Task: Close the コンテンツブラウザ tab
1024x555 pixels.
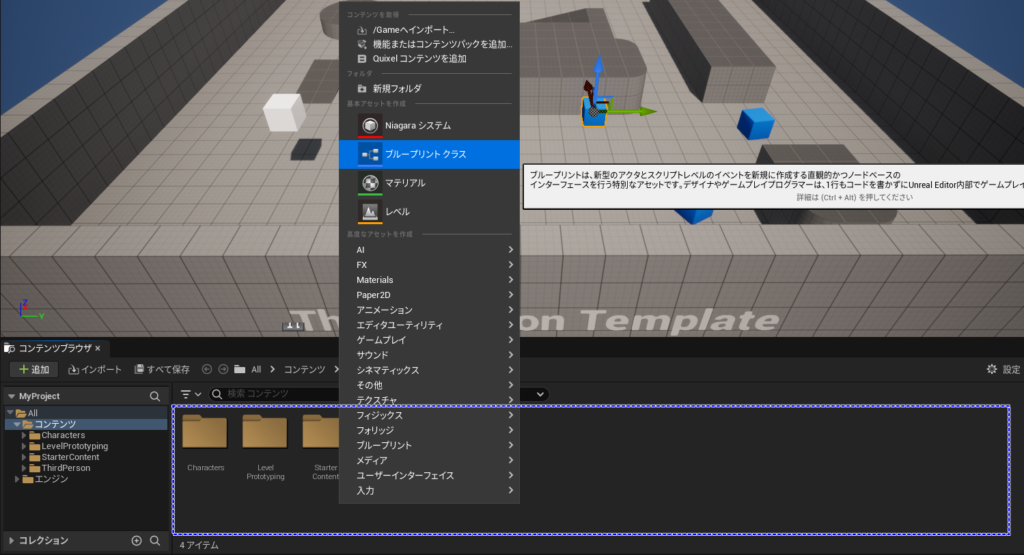Action: 98,348
